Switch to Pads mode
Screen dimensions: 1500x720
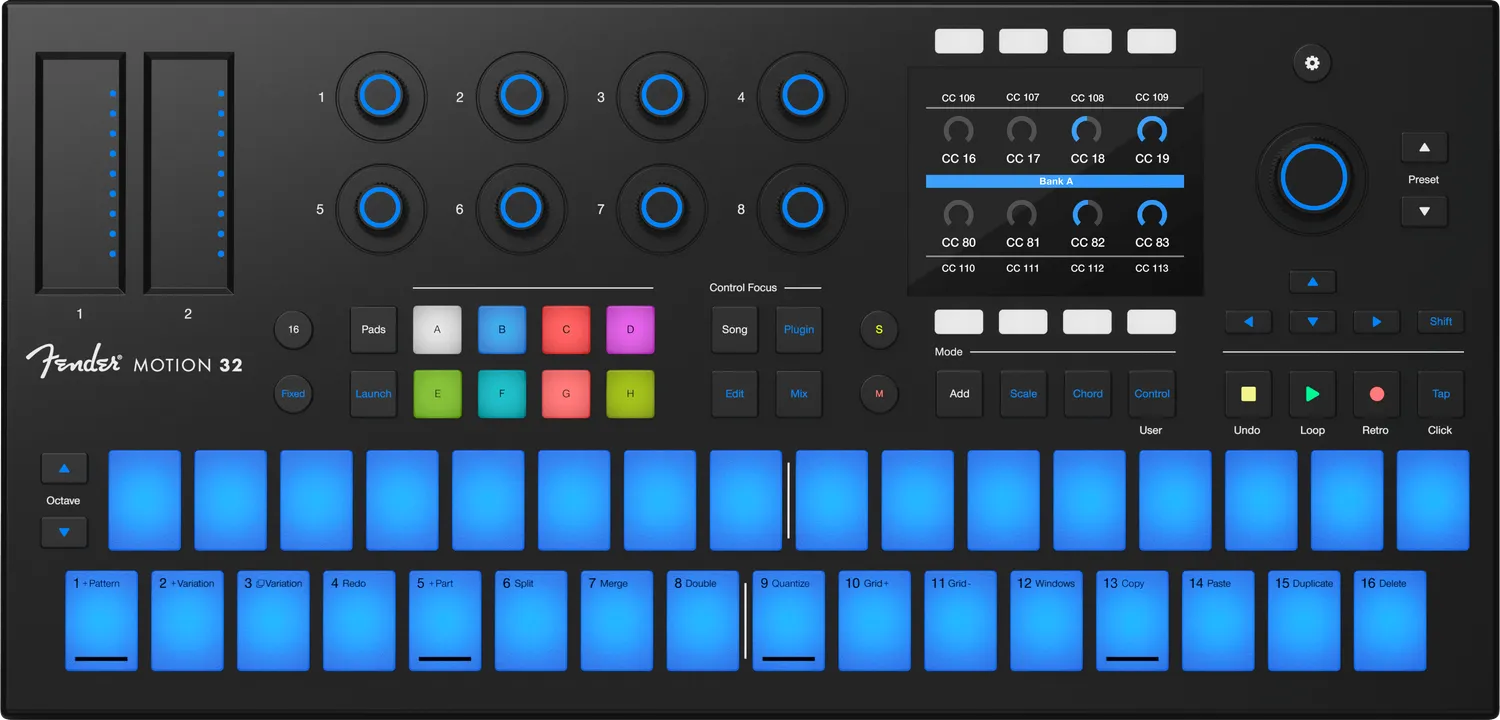[x=373, y=330]
